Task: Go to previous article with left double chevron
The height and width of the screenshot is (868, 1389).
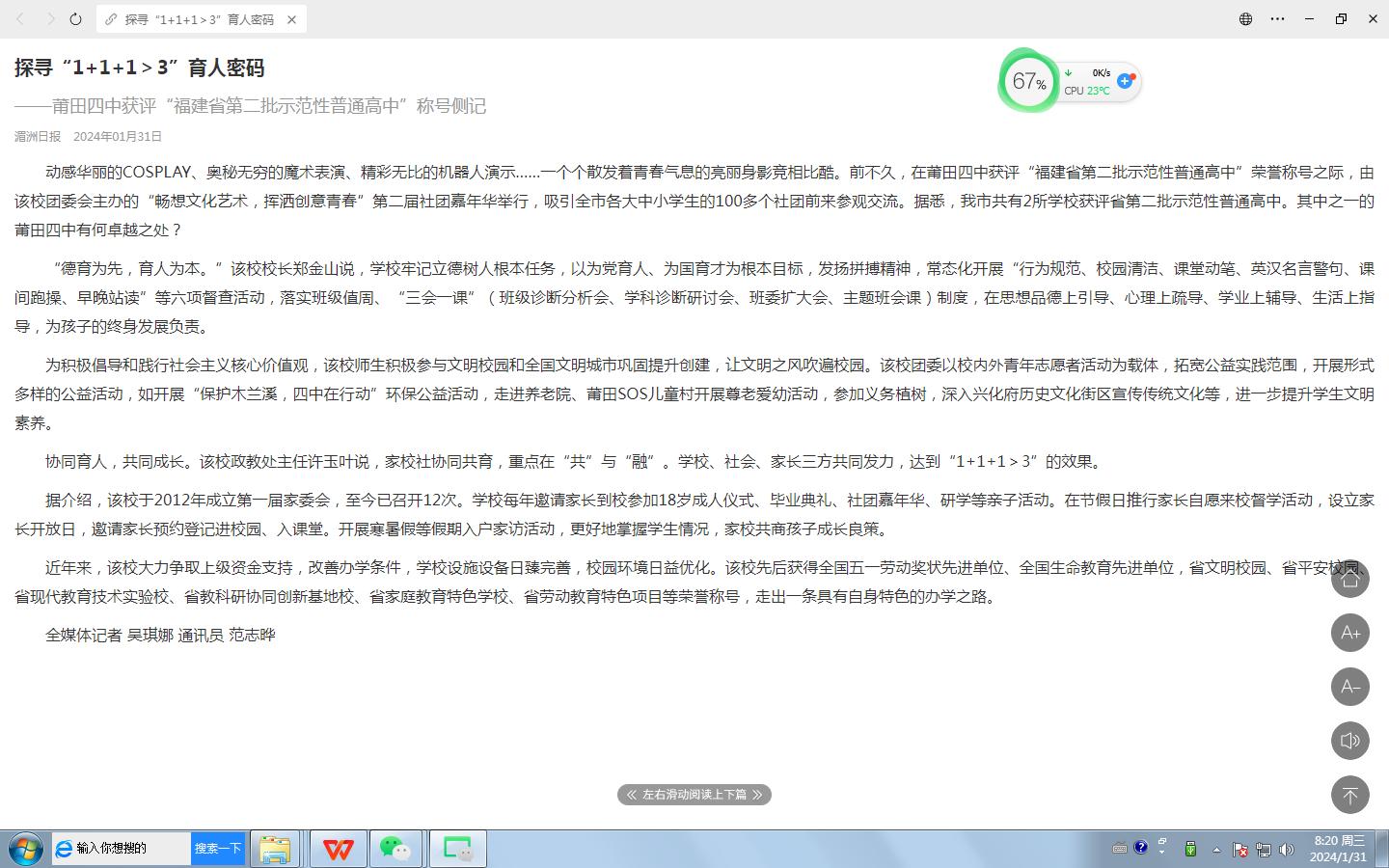Action: [631, 795]
